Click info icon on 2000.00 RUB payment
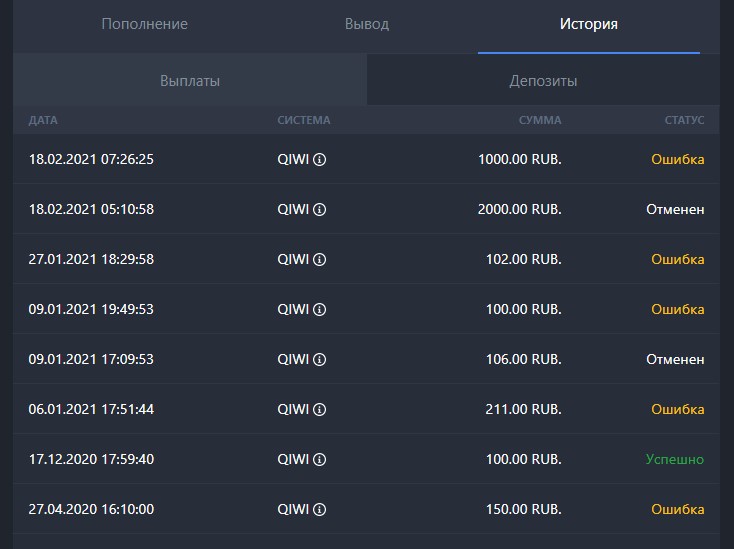734x549 pixels. point(319,210)
